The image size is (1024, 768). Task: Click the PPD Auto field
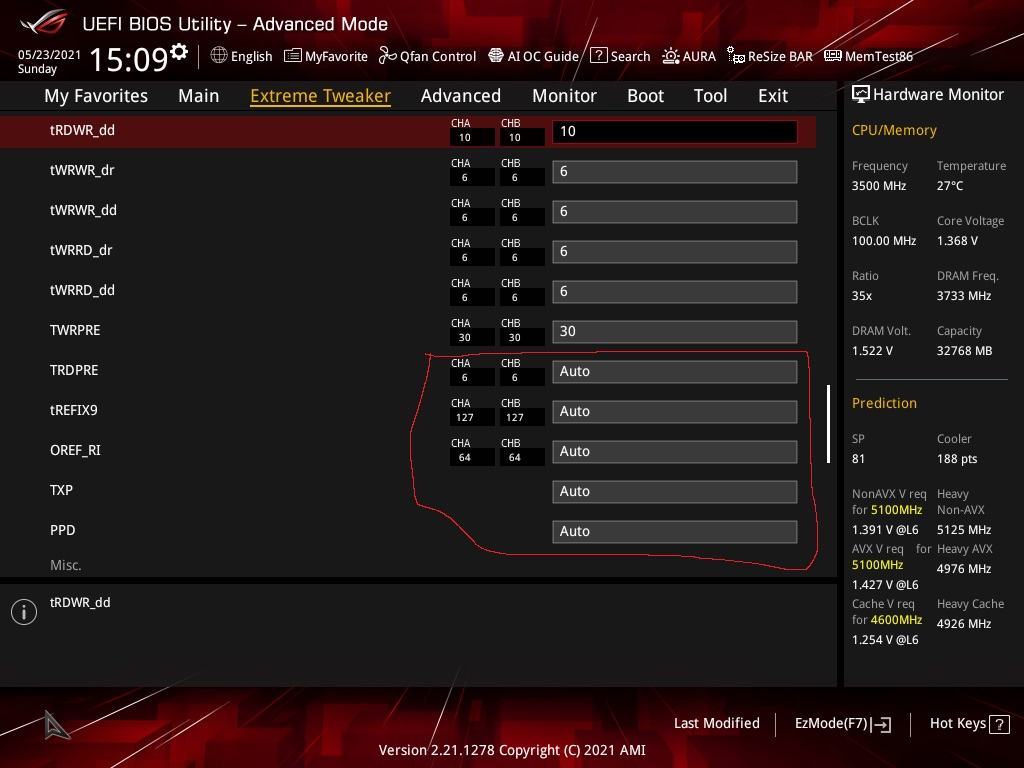(x=675, y=532)
